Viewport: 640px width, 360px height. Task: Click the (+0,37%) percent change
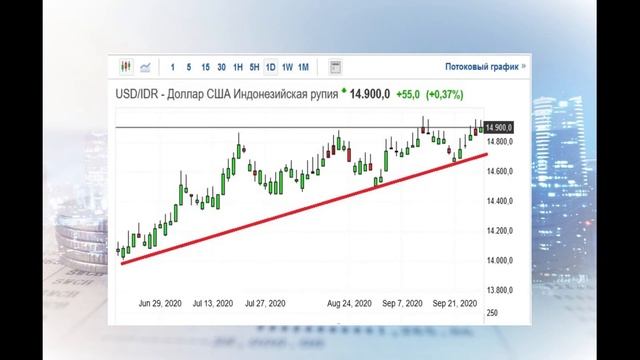(444, 95)
